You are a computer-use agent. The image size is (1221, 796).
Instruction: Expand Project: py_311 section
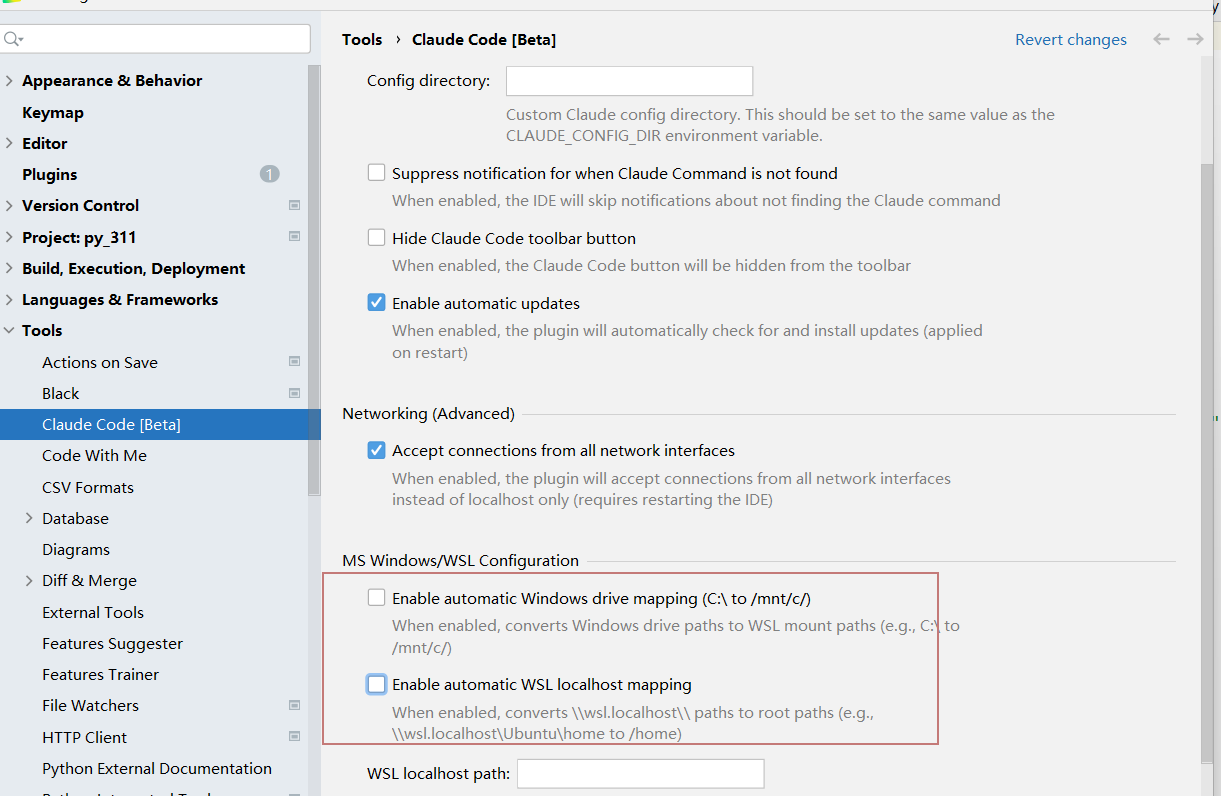point(10,237)
